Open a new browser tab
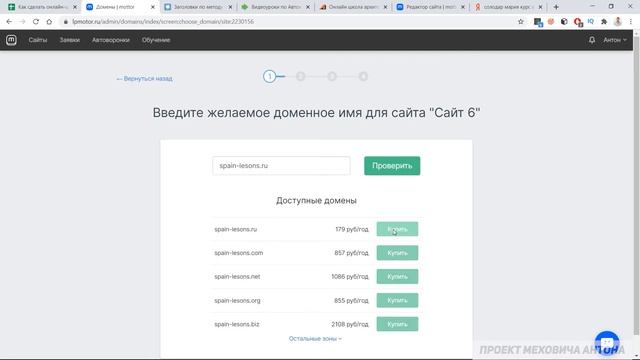Viewport: 640px width, 360px height. (556, 7)
